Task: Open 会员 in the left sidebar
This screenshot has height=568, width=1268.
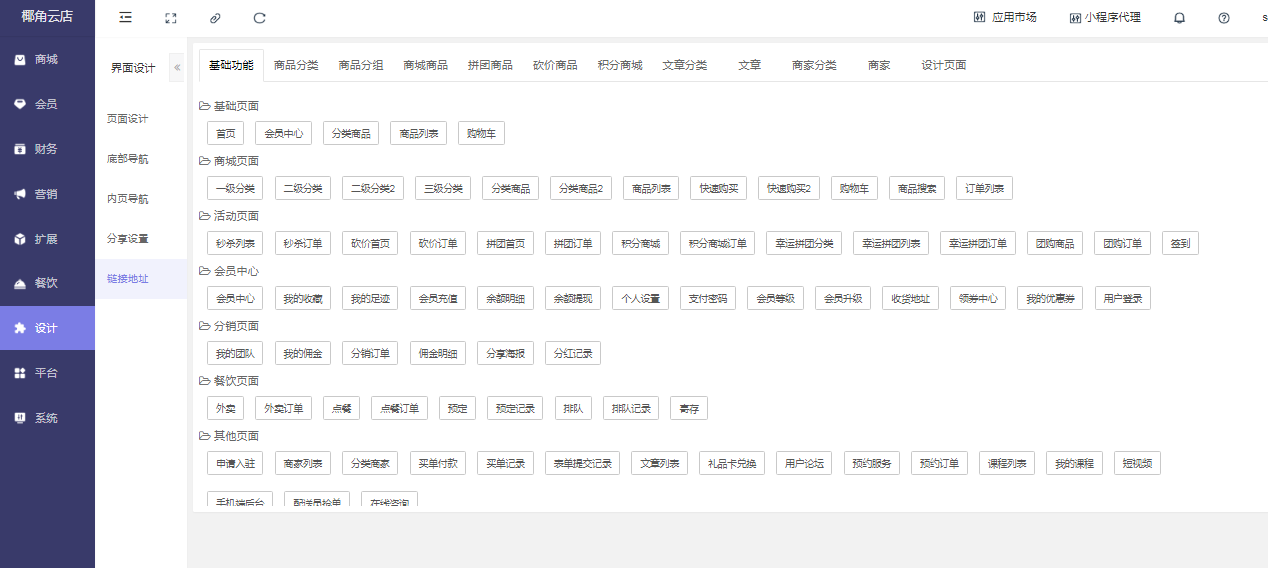Action: pos(46,104)
